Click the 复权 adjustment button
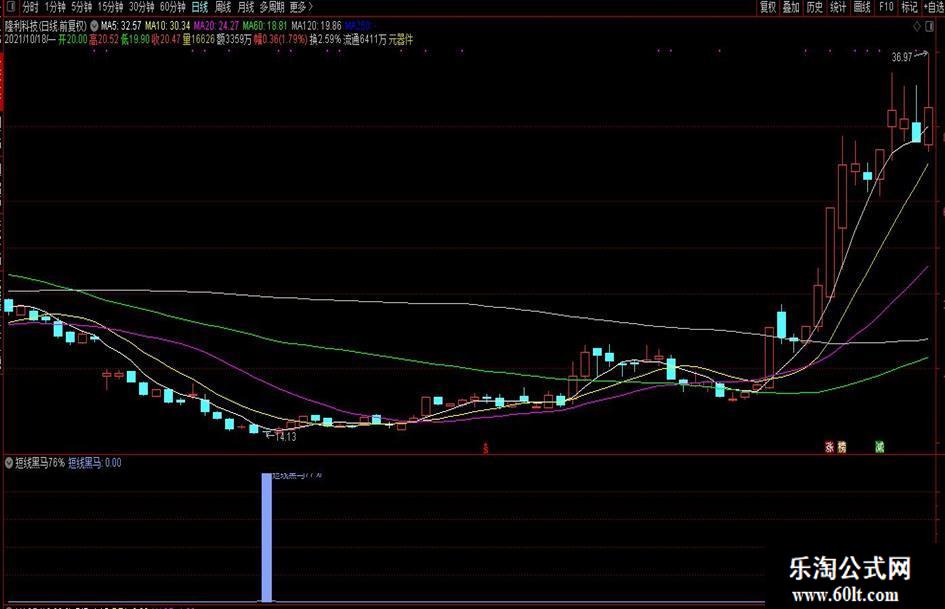This screenshot has height=609, width=945. click(x=768, y=7)
